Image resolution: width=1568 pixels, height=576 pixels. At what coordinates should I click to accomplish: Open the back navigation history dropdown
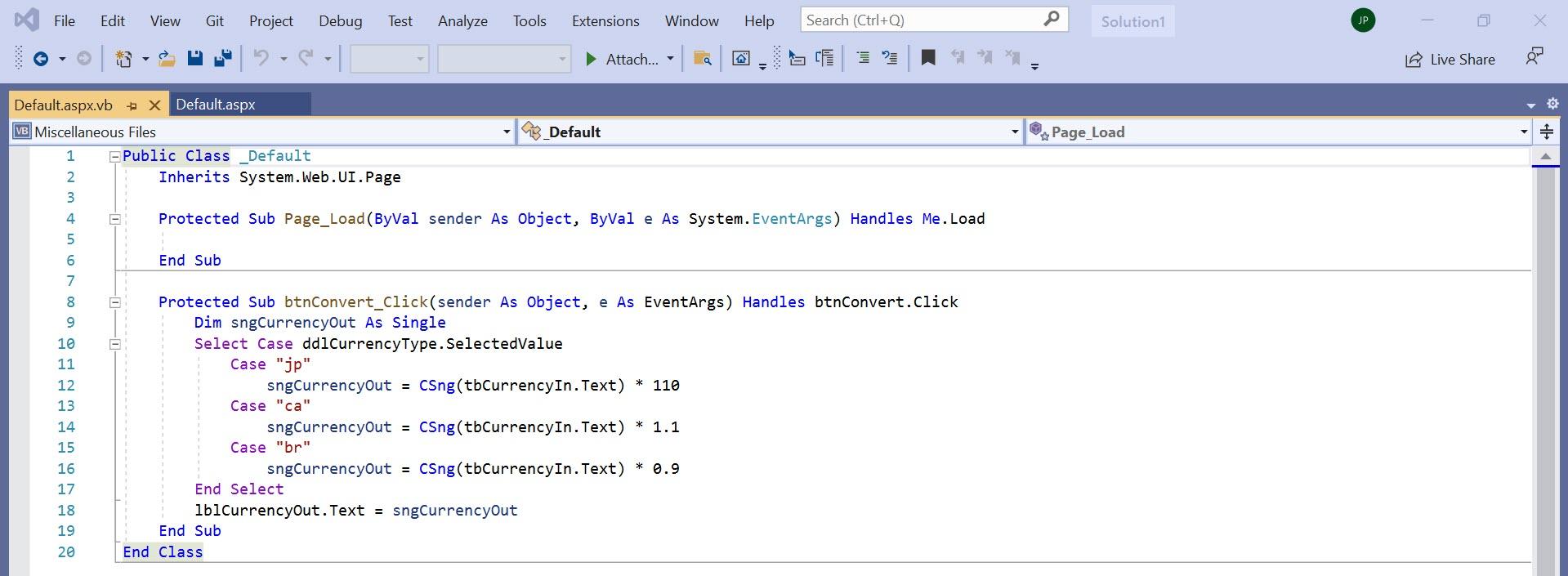click(62, 60)
